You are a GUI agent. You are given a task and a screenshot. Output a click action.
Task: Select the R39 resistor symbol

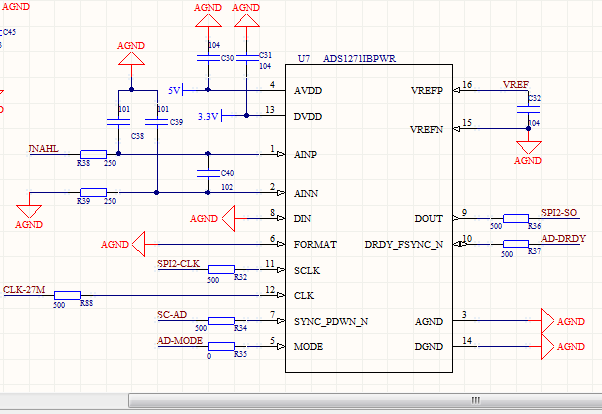coord(93,192)
